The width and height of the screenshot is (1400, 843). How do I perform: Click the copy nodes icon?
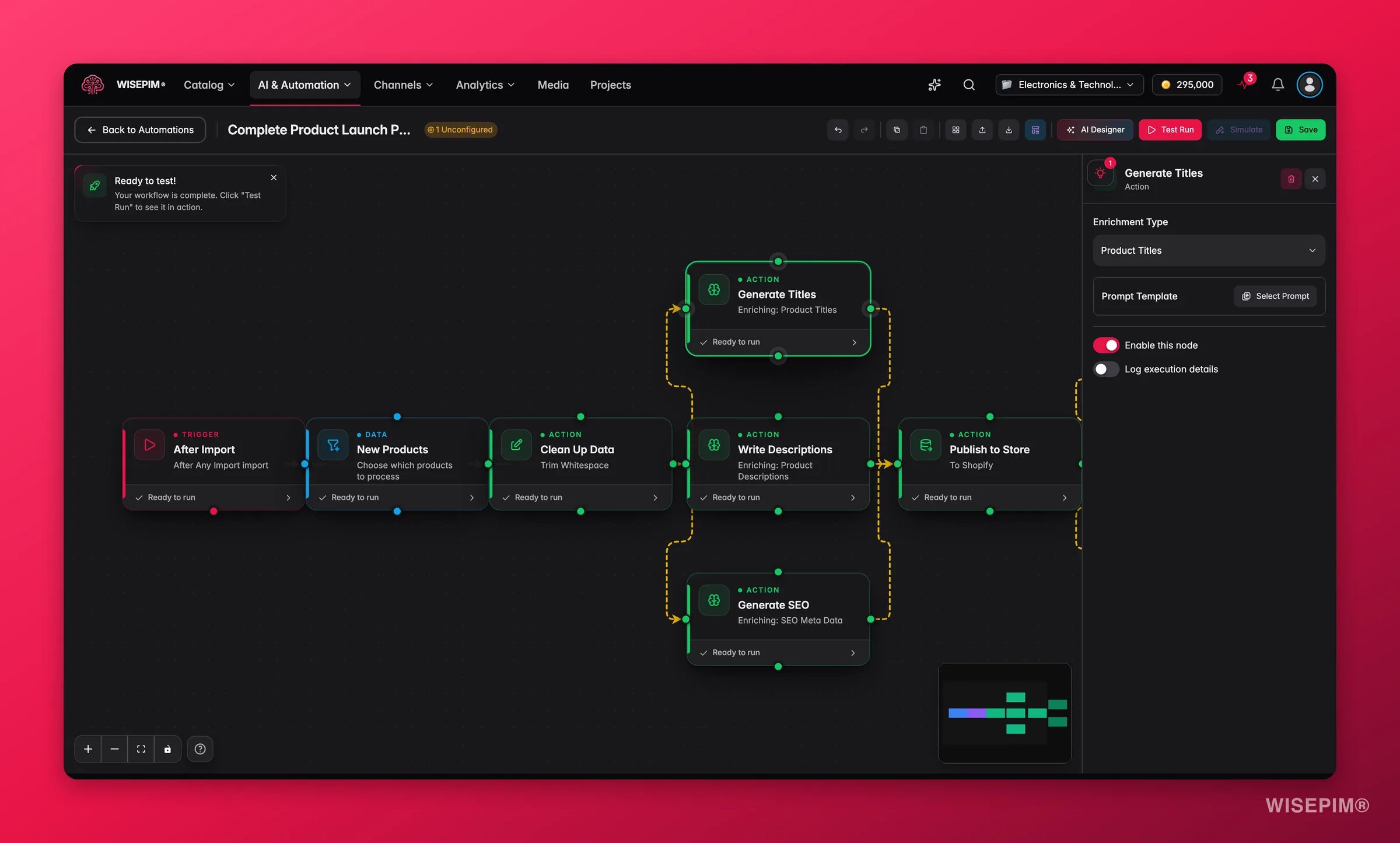tap(897, 130)
